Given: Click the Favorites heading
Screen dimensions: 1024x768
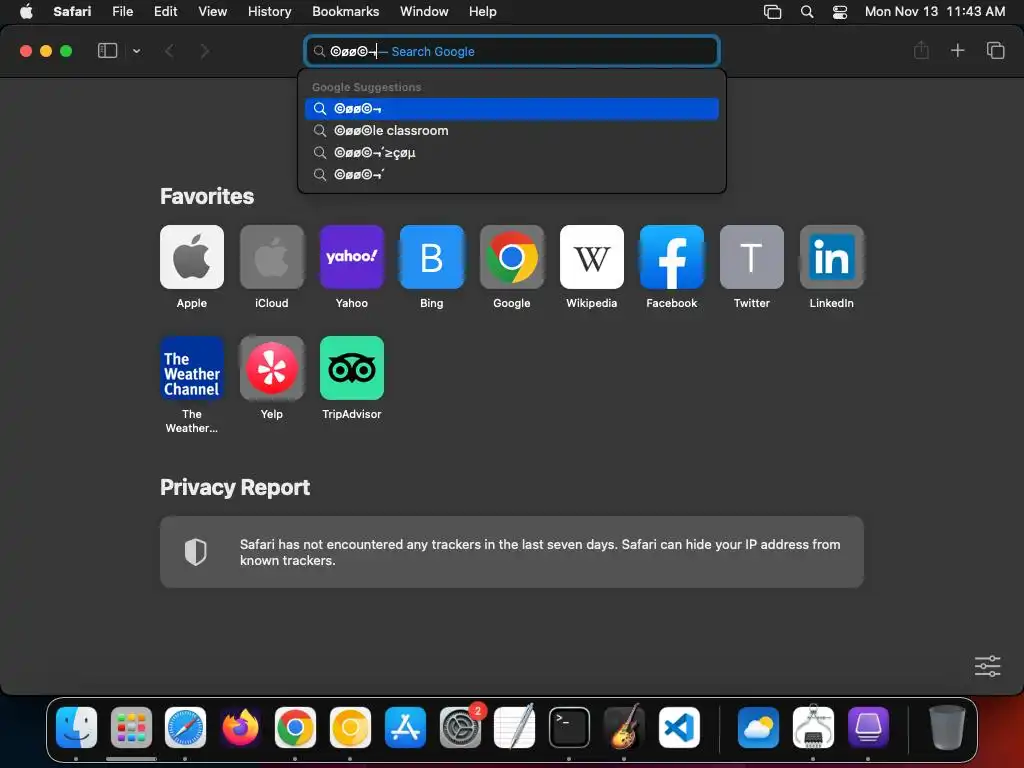Looking at the screenshot, I should pyautogui.click(x=206, y=196).
